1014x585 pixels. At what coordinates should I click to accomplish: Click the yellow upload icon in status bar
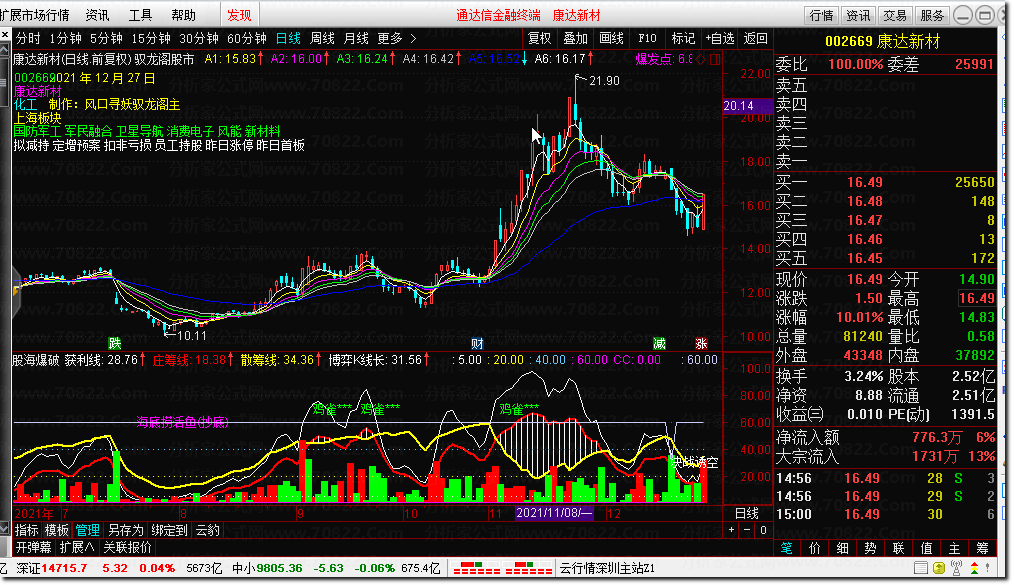(x=939, y=568)
